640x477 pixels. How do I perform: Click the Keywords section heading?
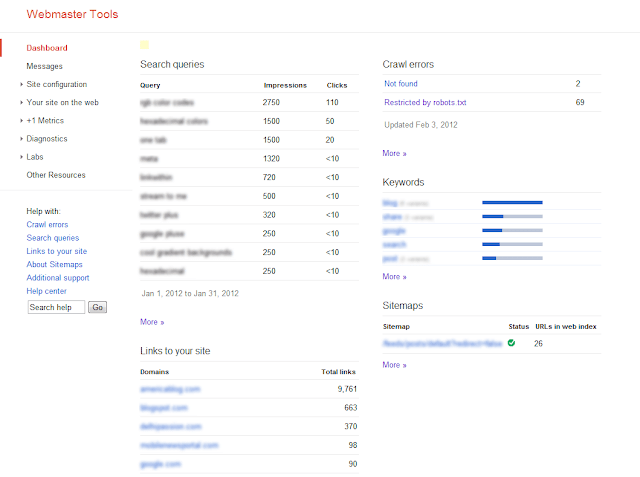coord(403,182)
